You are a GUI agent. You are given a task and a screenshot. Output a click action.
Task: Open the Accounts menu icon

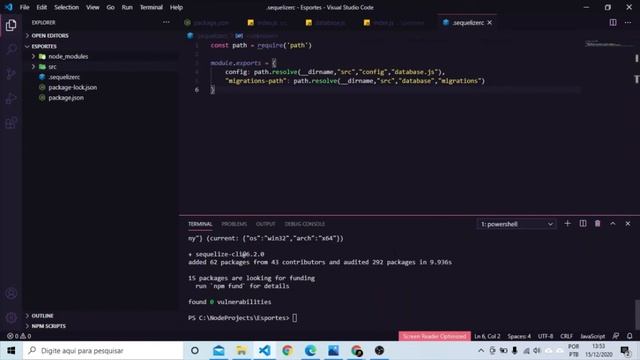click(x=11, y=293)
